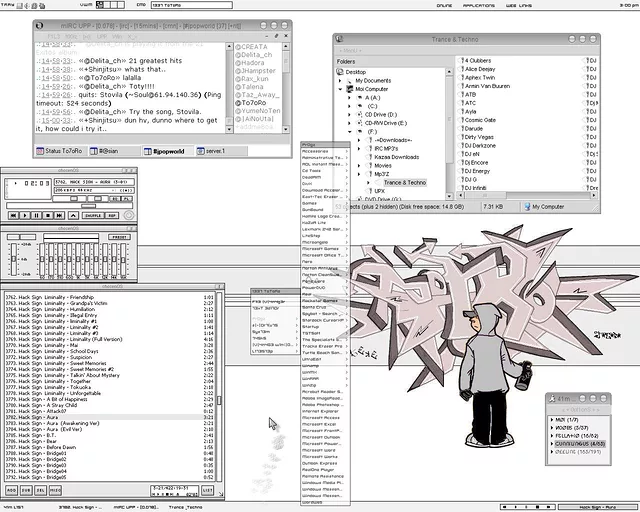The width and height of the screenshot is (640, 512).
Task: Switch to the server.1 tab
Action: (208, 151)
